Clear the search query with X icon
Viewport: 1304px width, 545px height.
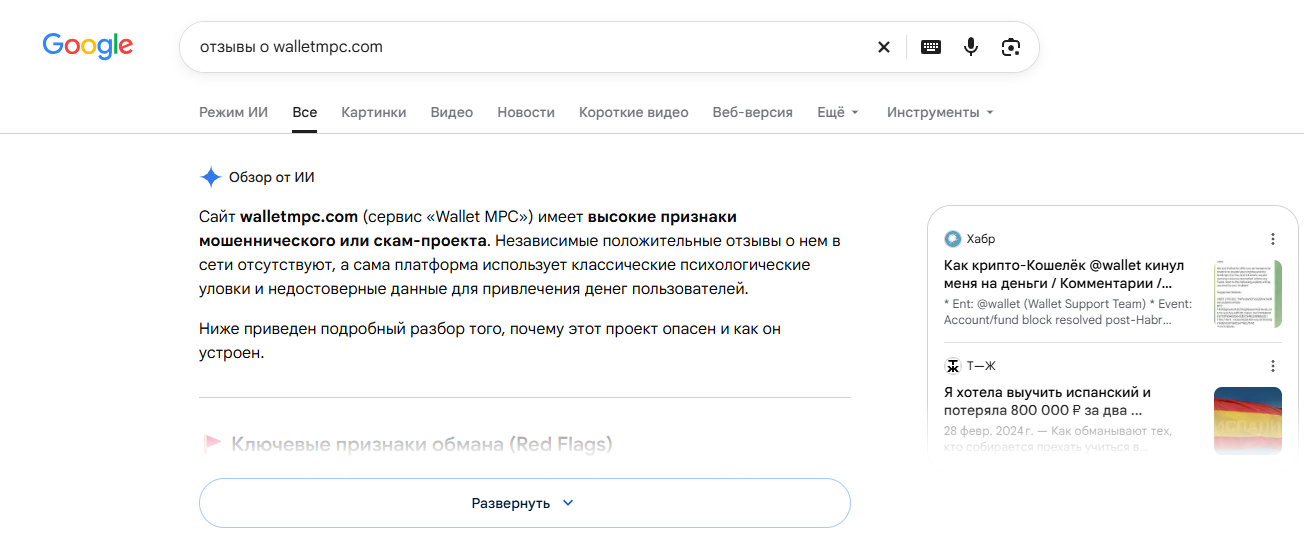(x=883, y=47)
